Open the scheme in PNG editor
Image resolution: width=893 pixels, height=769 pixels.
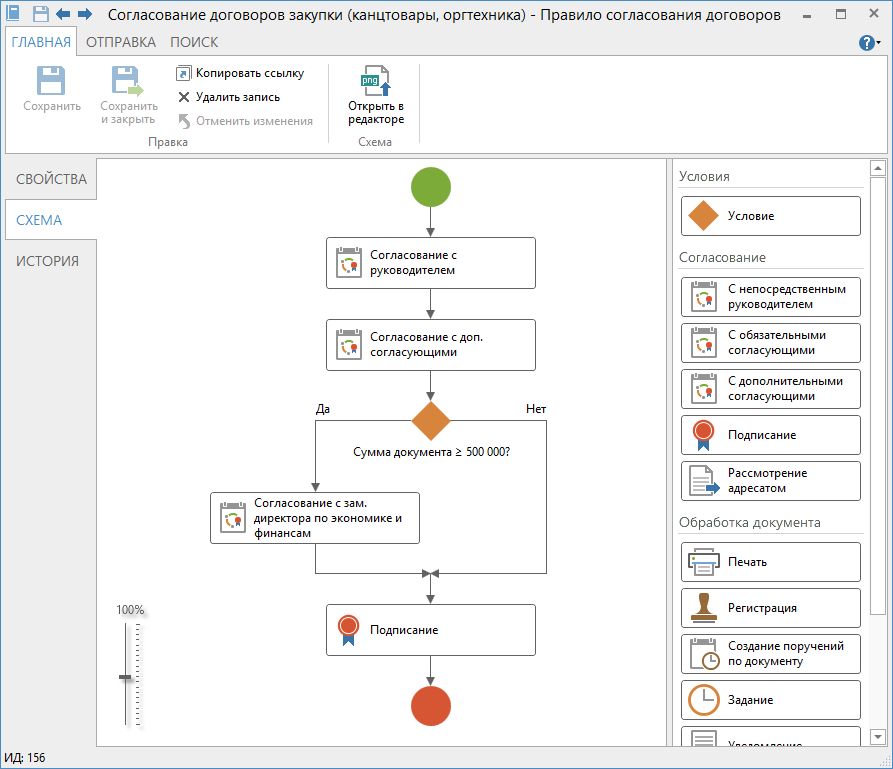376,96
